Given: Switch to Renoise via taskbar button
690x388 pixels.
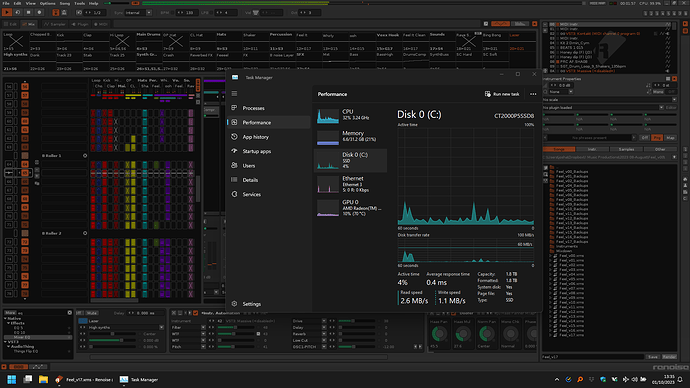Looking at the screenshot, I should (x=84, y=379).
